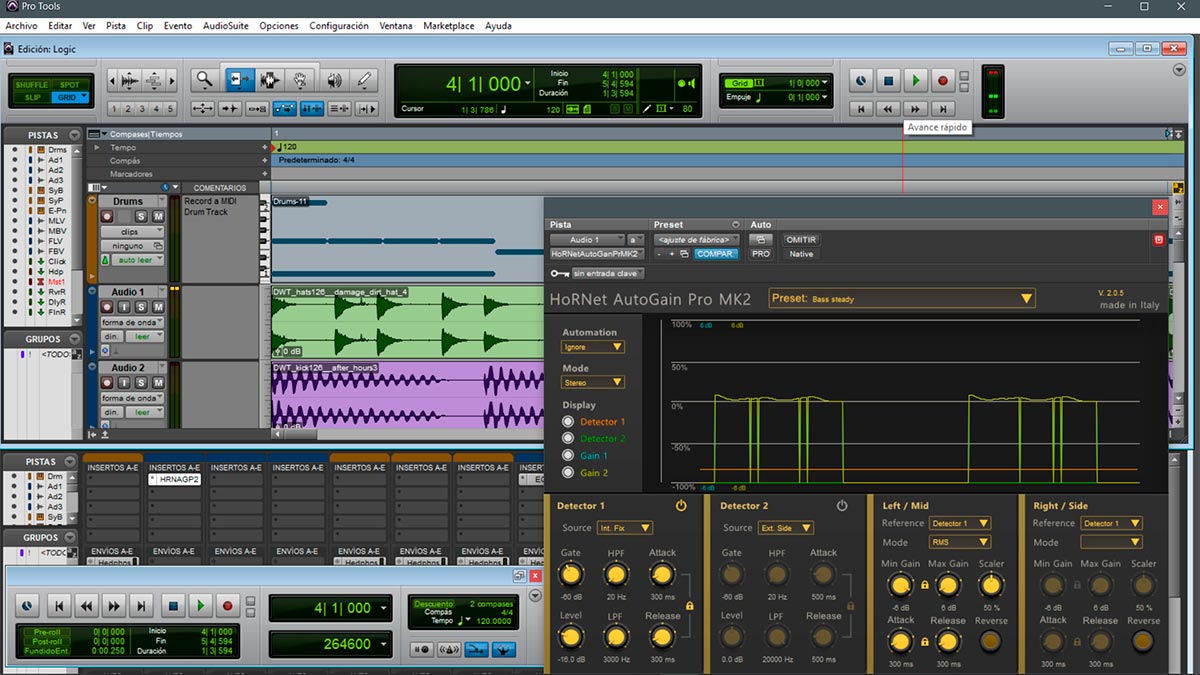Open the Ventana menu

click(396, 26)
